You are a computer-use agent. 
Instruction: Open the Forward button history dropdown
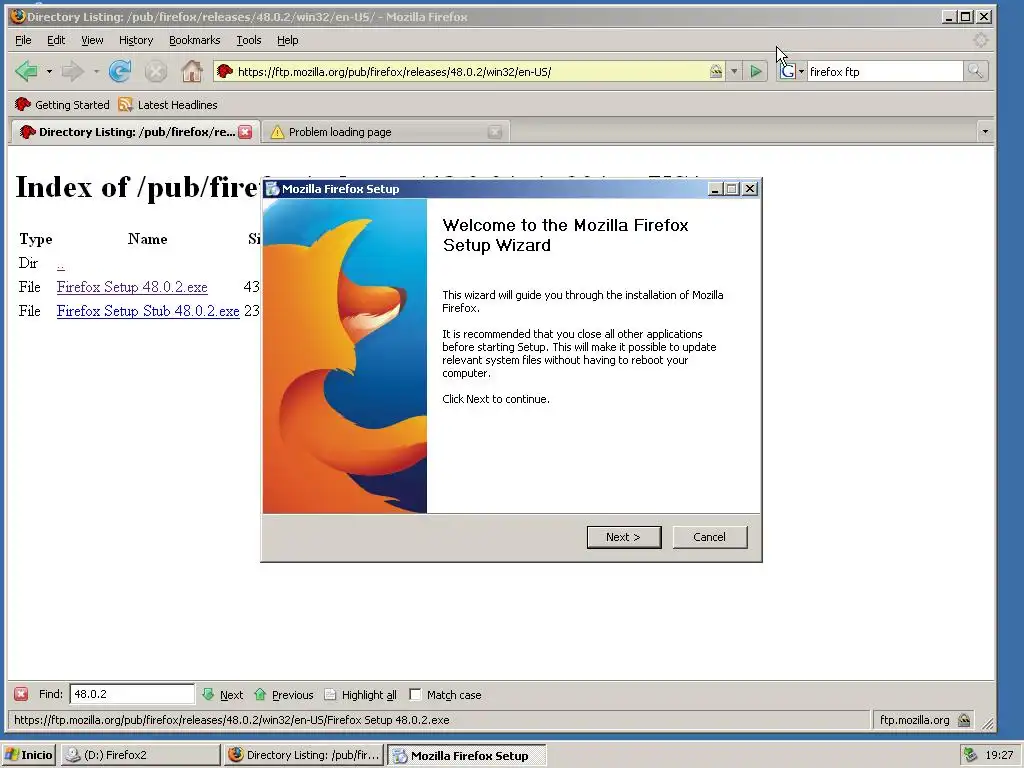coord(96,71)
